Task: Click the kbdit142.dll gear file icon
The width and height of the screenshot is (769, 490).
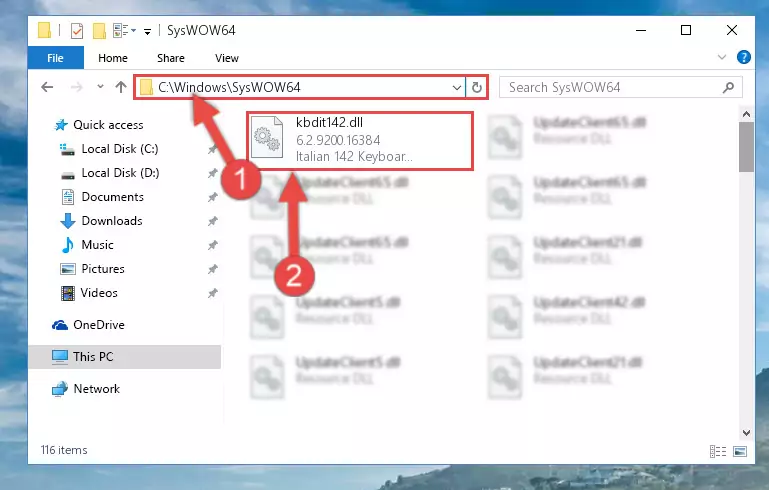Action: click(x=267, y=138)
